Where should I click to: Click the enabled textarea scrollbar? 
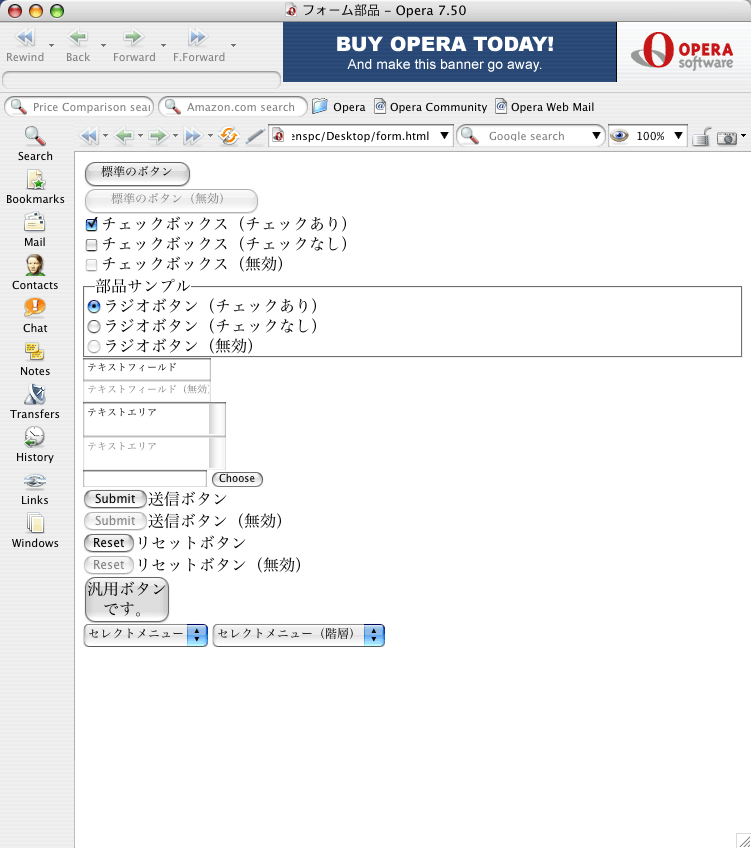217,419
